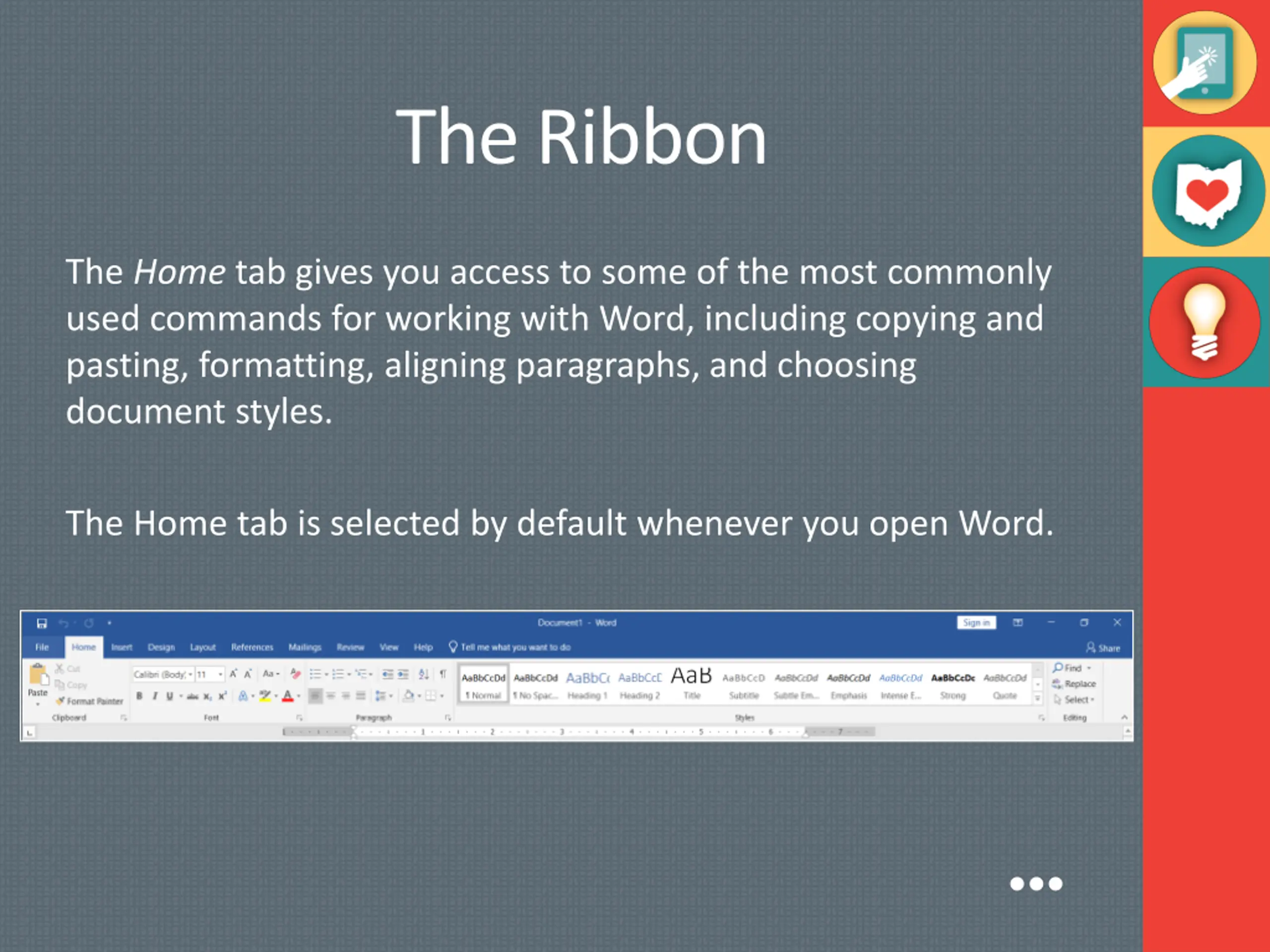The height and width of the screenshot is (952, 1270).
Task: Open the font size 11 dropdown
Action: pos(220,674)
